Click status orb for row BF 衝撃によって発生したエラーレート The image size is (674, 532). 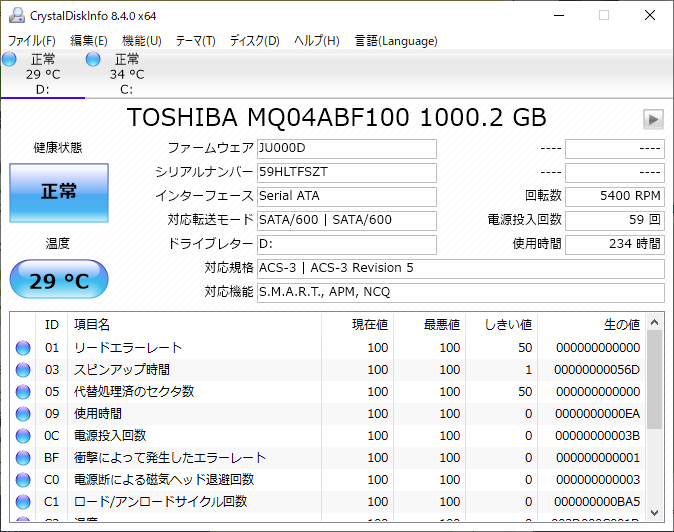click(x=23, y=458)
